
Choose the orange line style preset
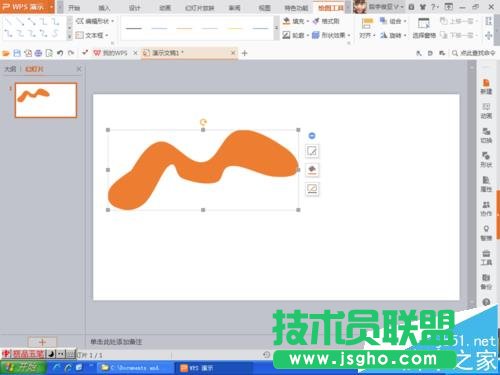pyautogui.click(x=184, y=29)
